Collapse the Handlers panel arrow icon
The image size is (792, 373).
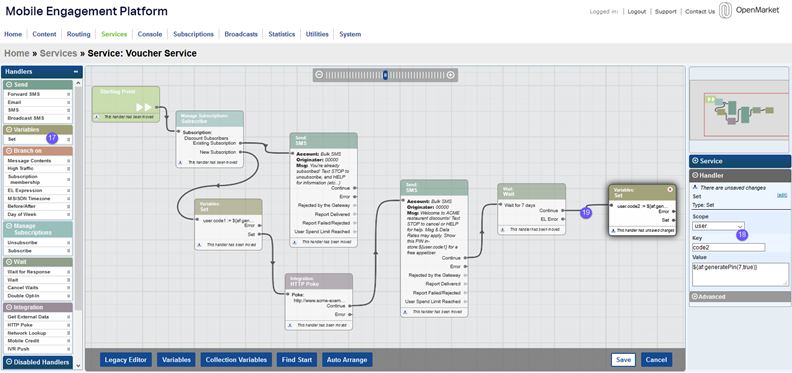pyautogui.click(x=76, y=72)
